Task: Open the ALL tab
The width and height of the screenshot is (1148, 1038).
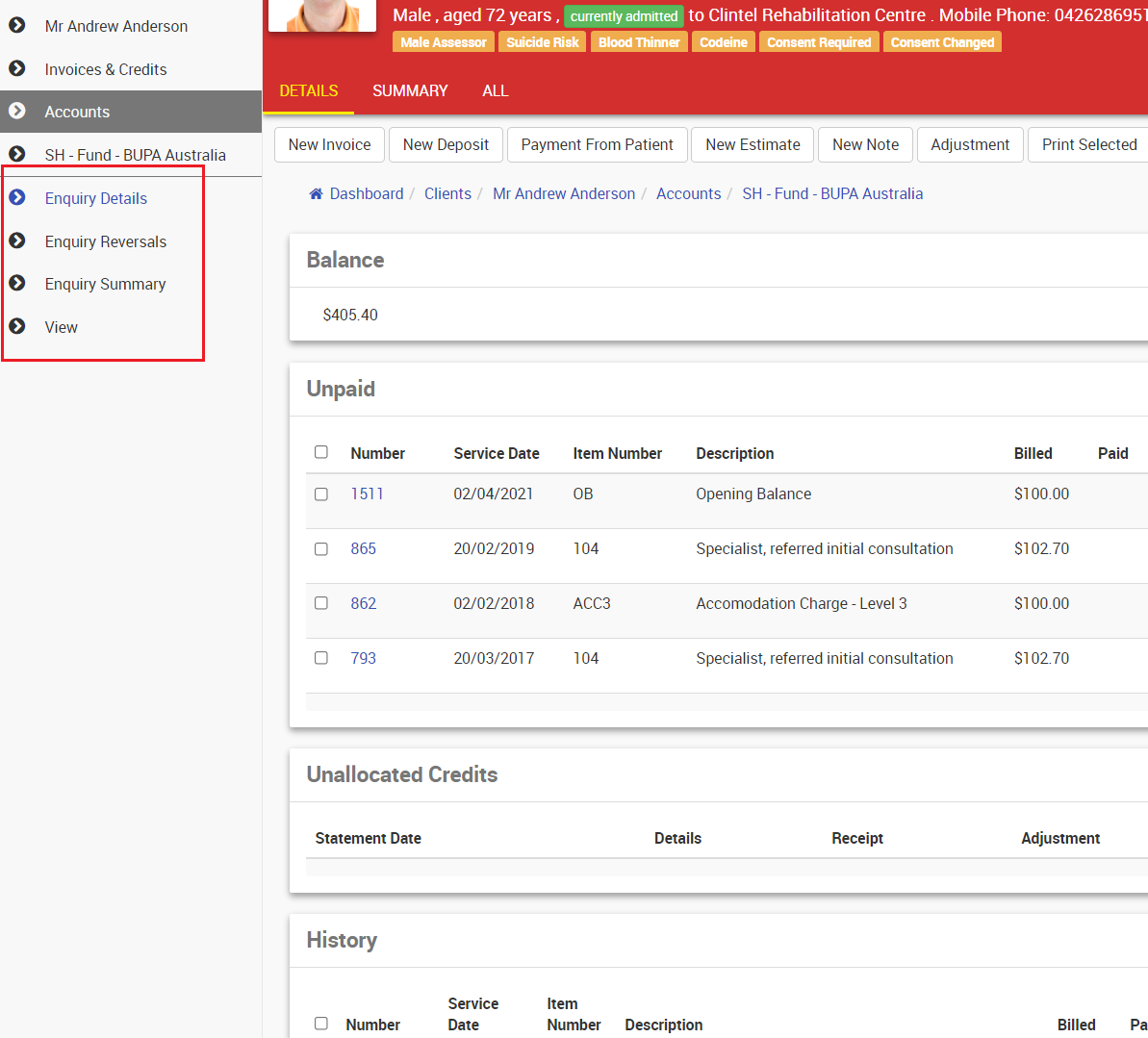Action: pyautogui.click(x=495, y=90)
